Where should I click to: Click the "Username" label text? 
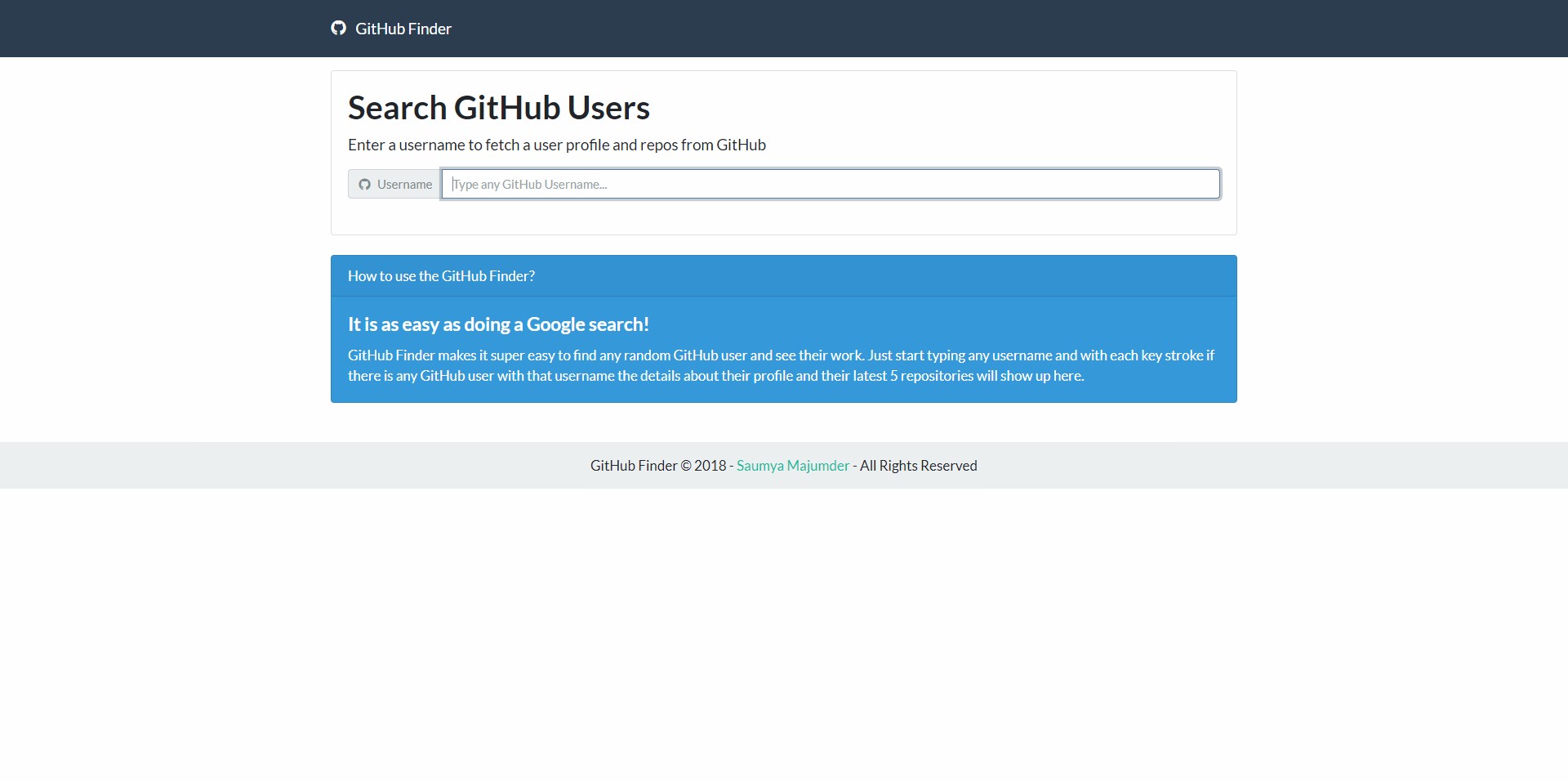[x=405, y=185]
